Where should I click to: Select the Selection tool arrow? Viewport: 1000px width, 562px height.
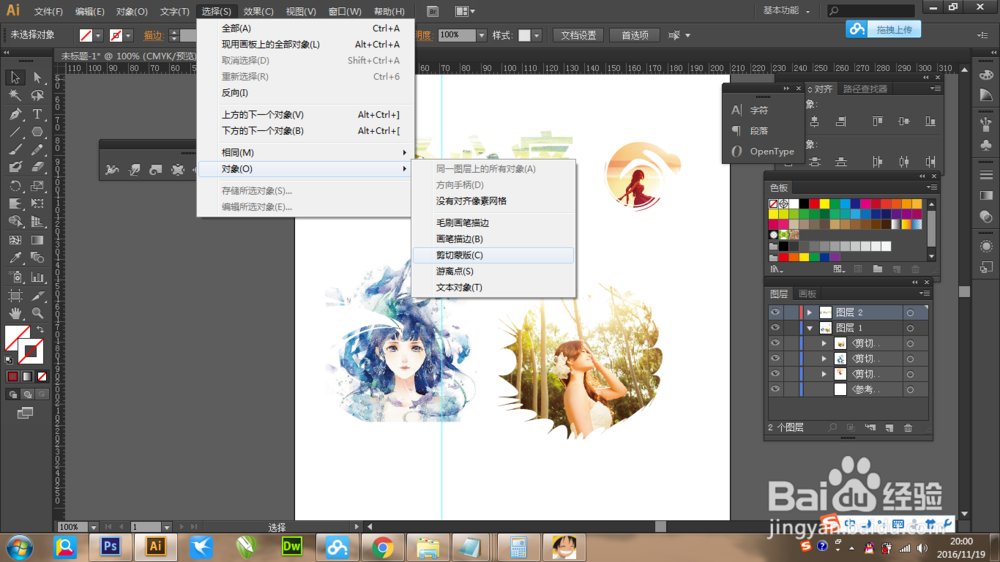coord(15,77)
